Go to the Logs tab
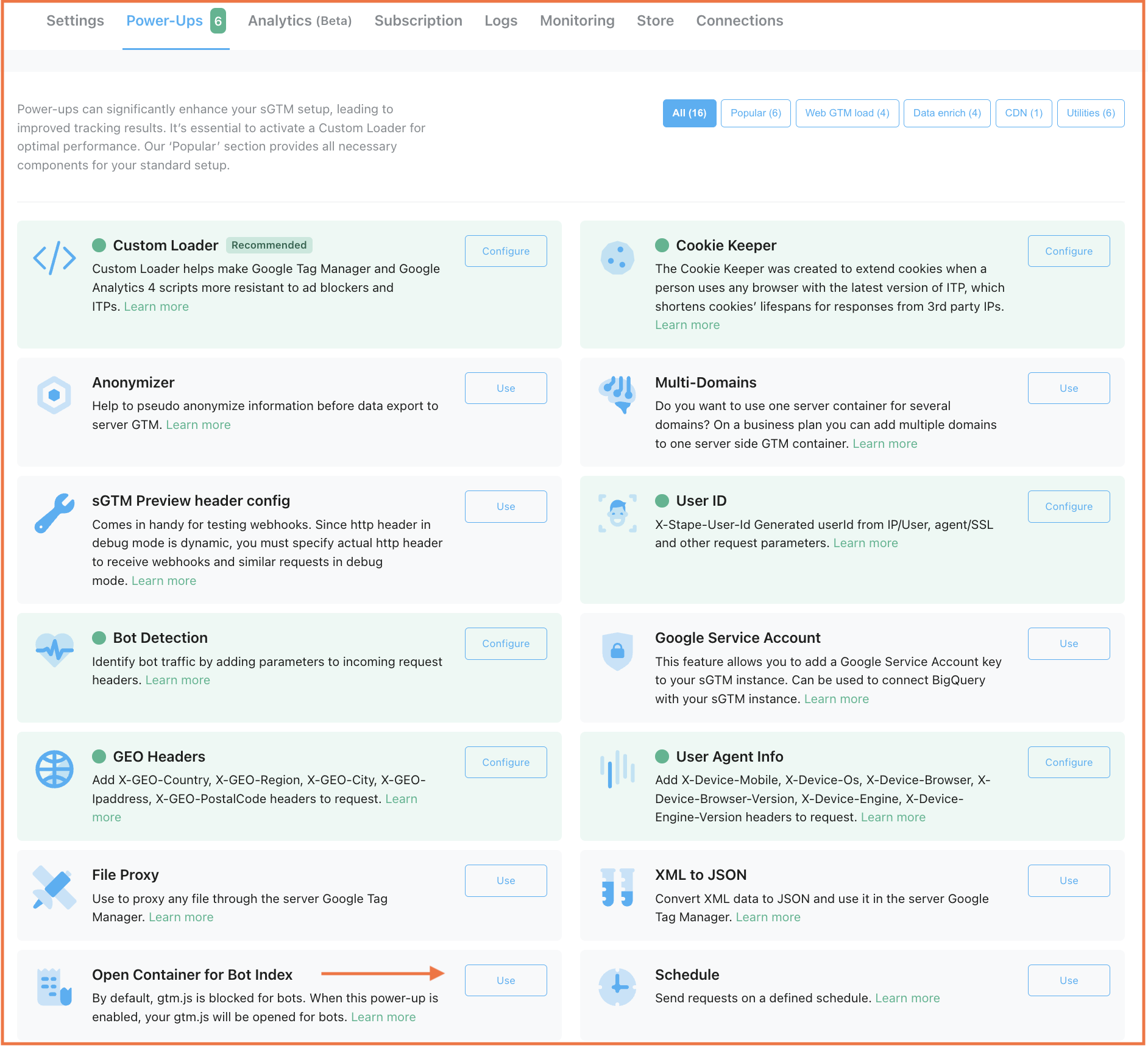 coord(501,21)
